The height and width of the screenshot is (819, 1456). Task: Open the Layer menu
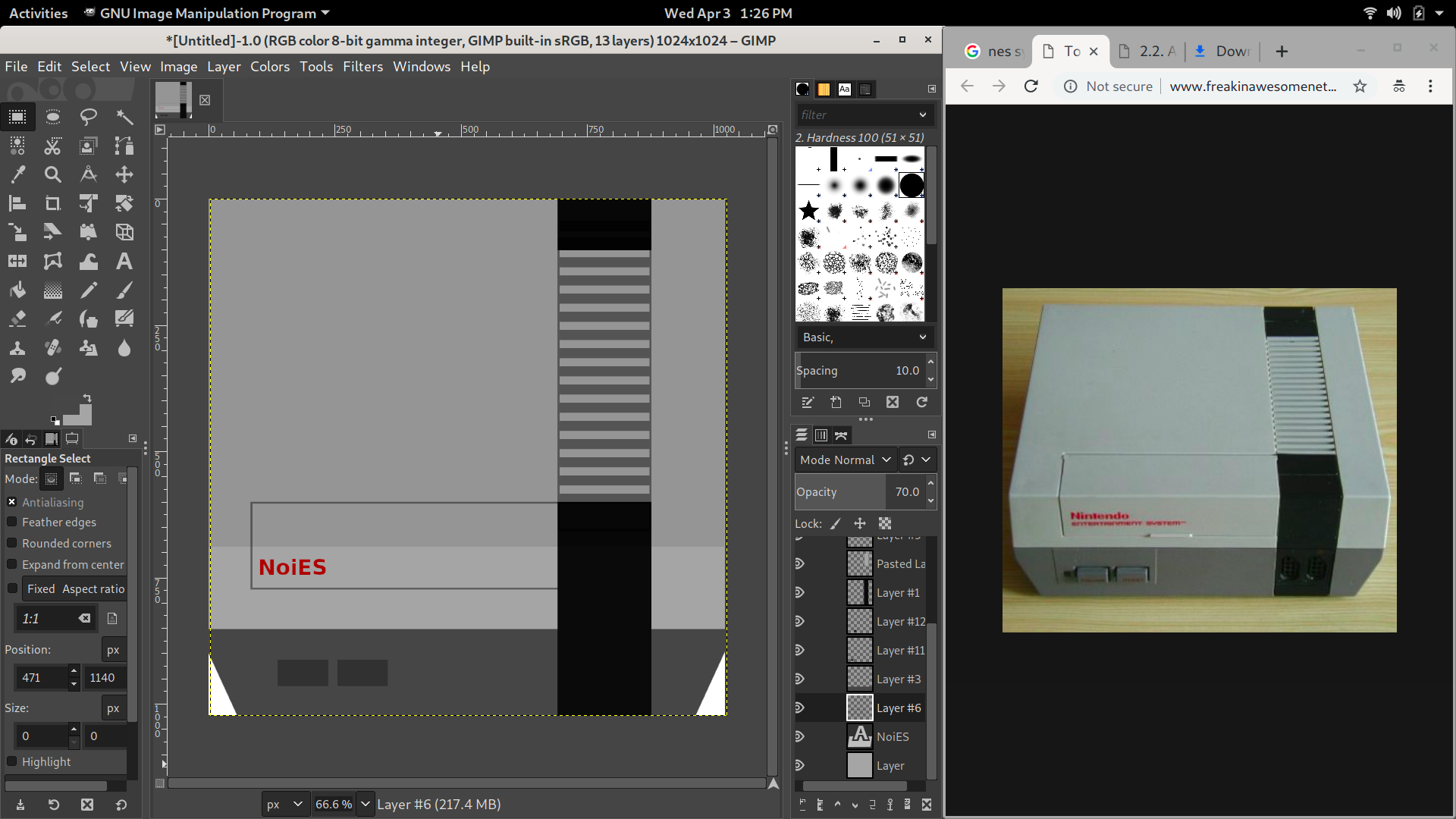[224, 67]
